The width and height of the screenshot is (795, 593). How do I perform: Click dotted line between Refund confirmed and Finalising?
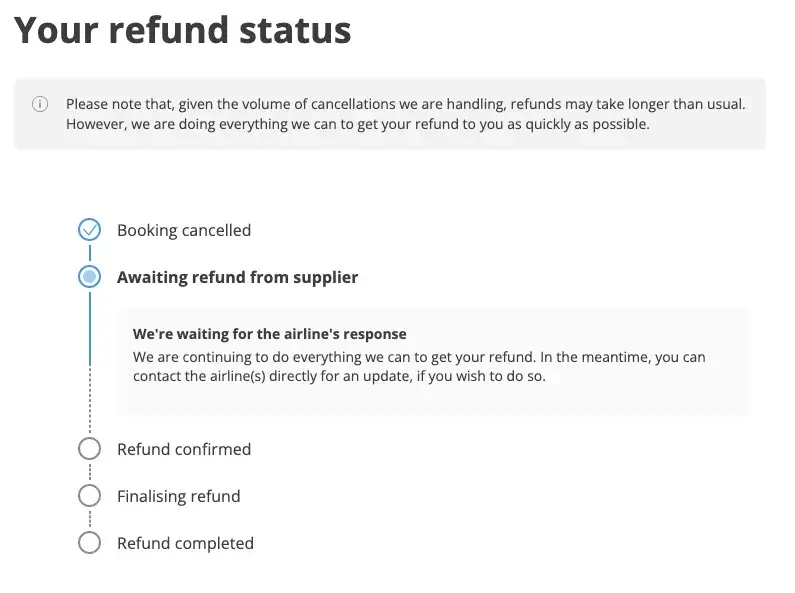(90, 472)
